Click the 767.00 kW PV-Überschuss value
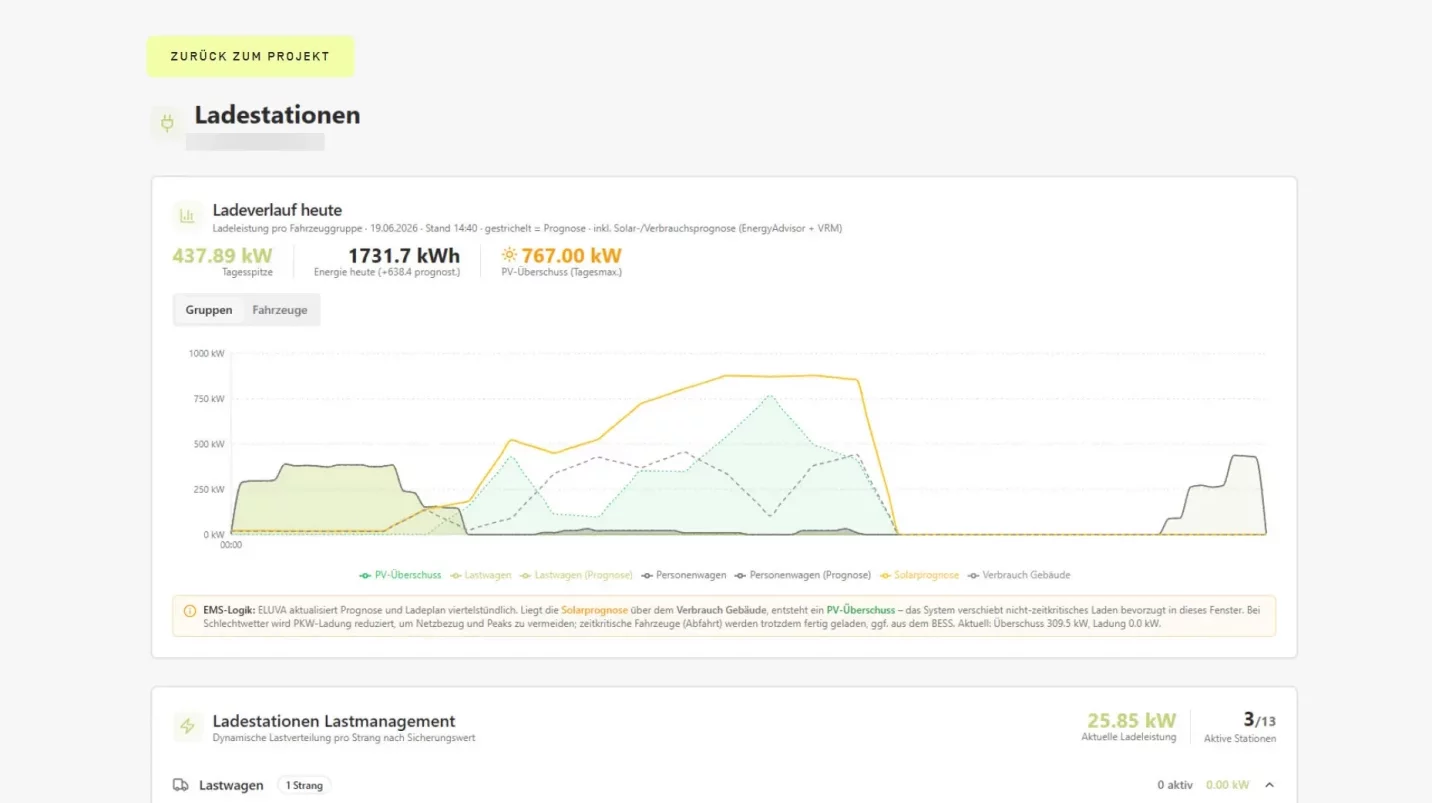The height and width of the screenshot is (803, 1432). (571, 255)
